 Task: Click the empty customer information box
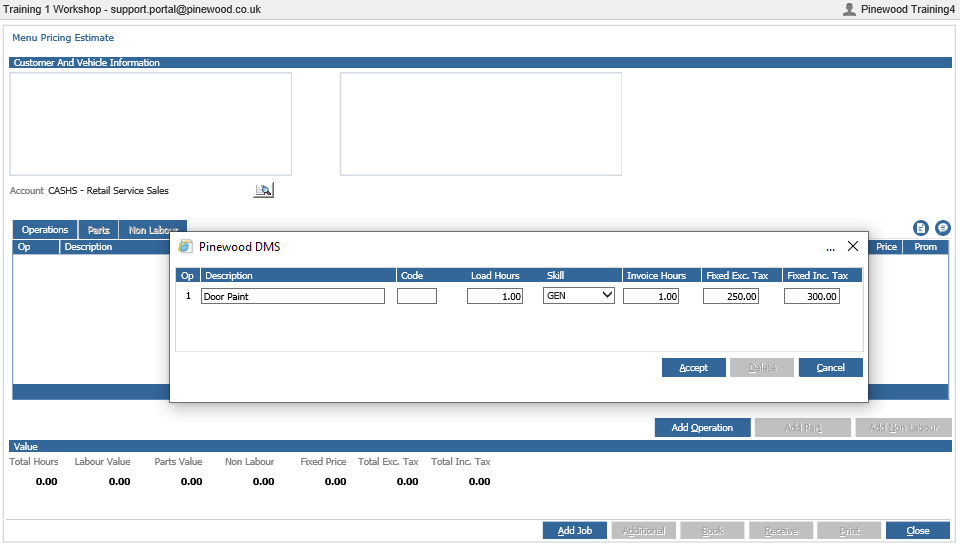point(151,124)
